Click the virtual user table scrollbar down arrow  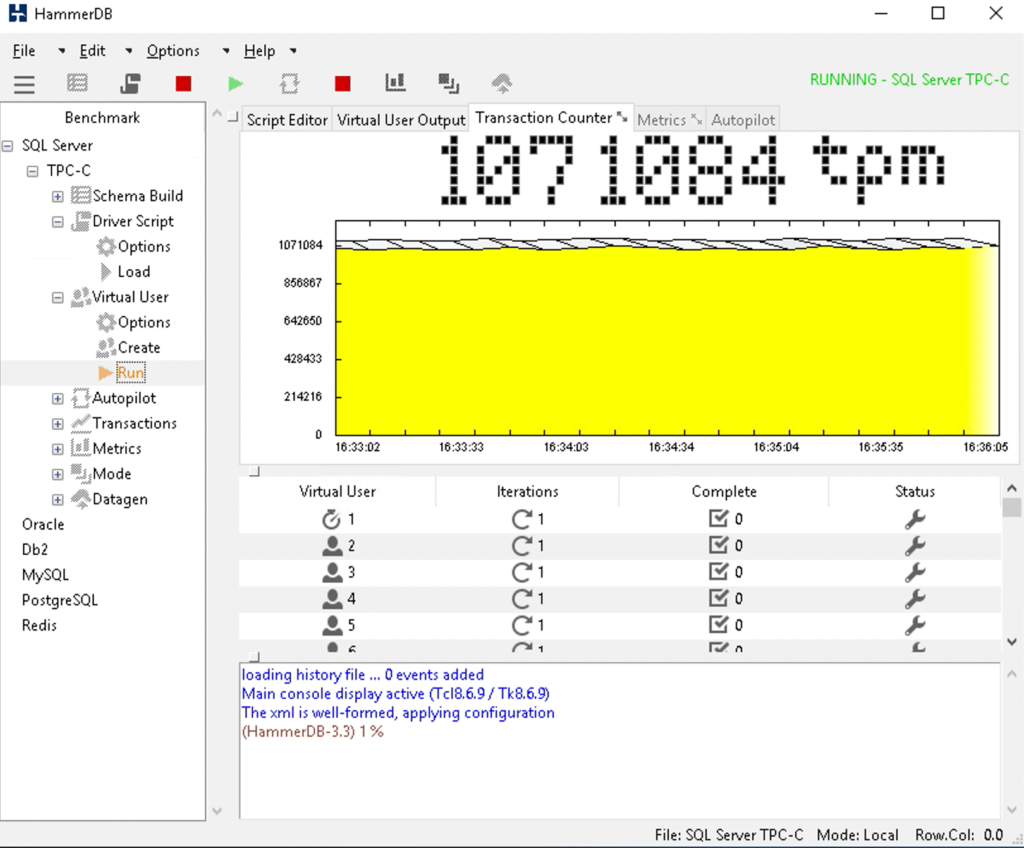point(1012,642)
